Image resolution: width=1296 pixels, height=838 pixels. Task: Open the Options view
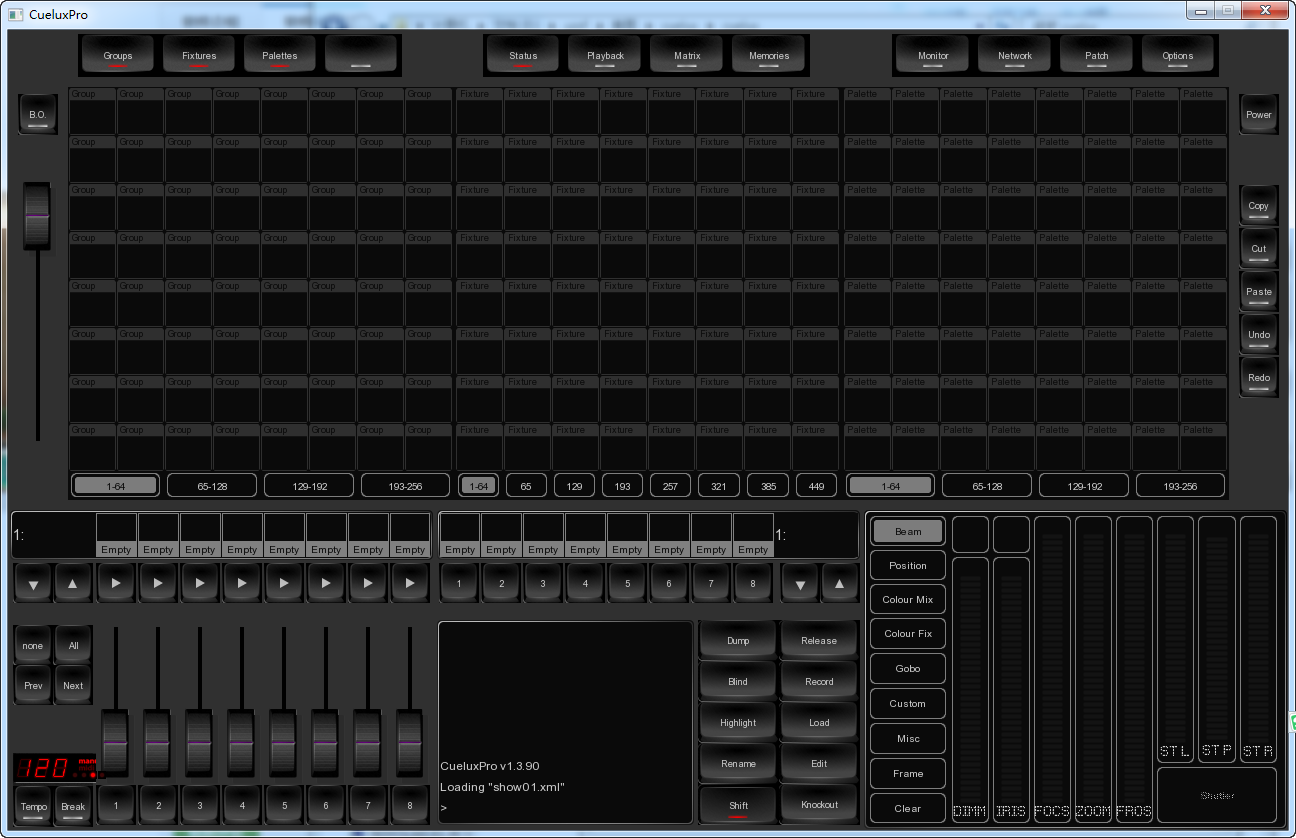1178,55
